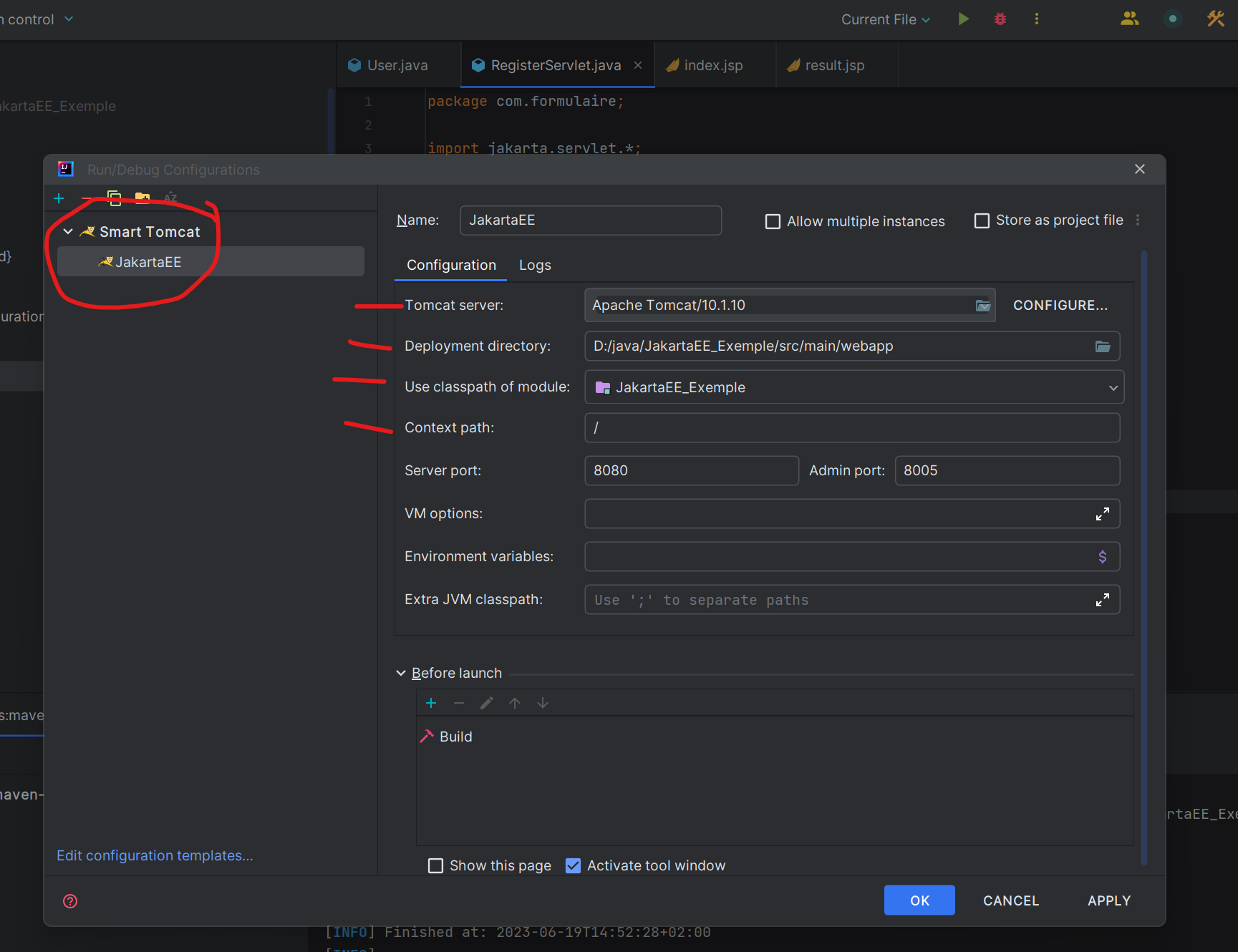The width and height of the screenshot is (1238, 952).
Task: Click the folder icon in the configurations toolbar
Action: point(142,198)
